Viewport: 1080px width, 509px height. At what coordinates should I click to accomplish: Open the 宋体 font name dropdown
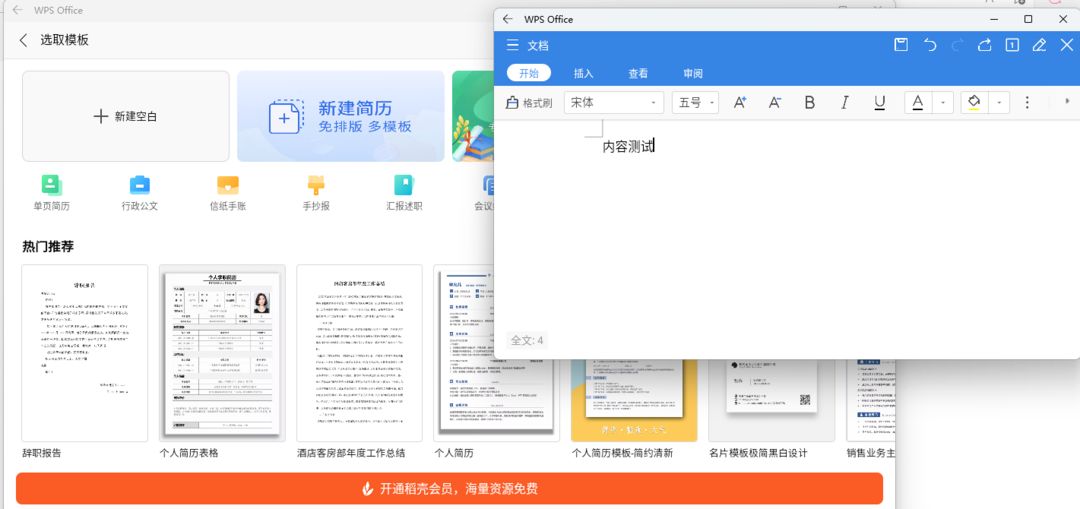pos(614,103)
